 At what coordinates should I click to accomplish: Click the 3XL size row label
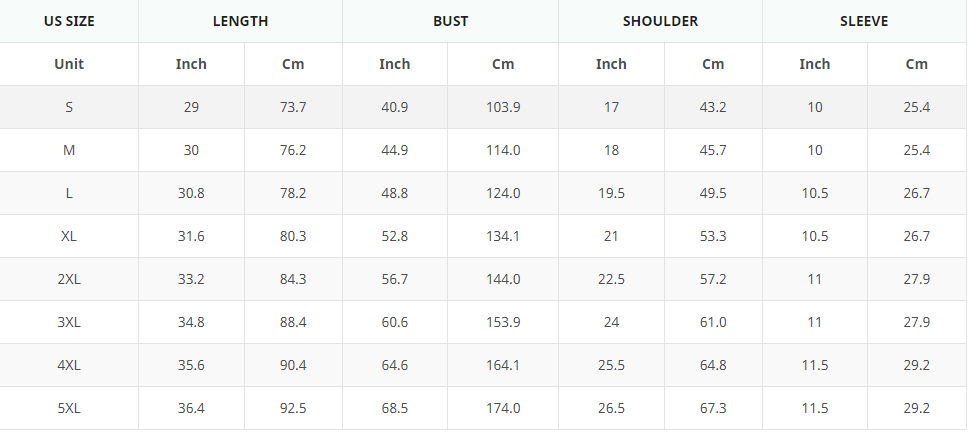pyautogui.click(x=69, y=322)
